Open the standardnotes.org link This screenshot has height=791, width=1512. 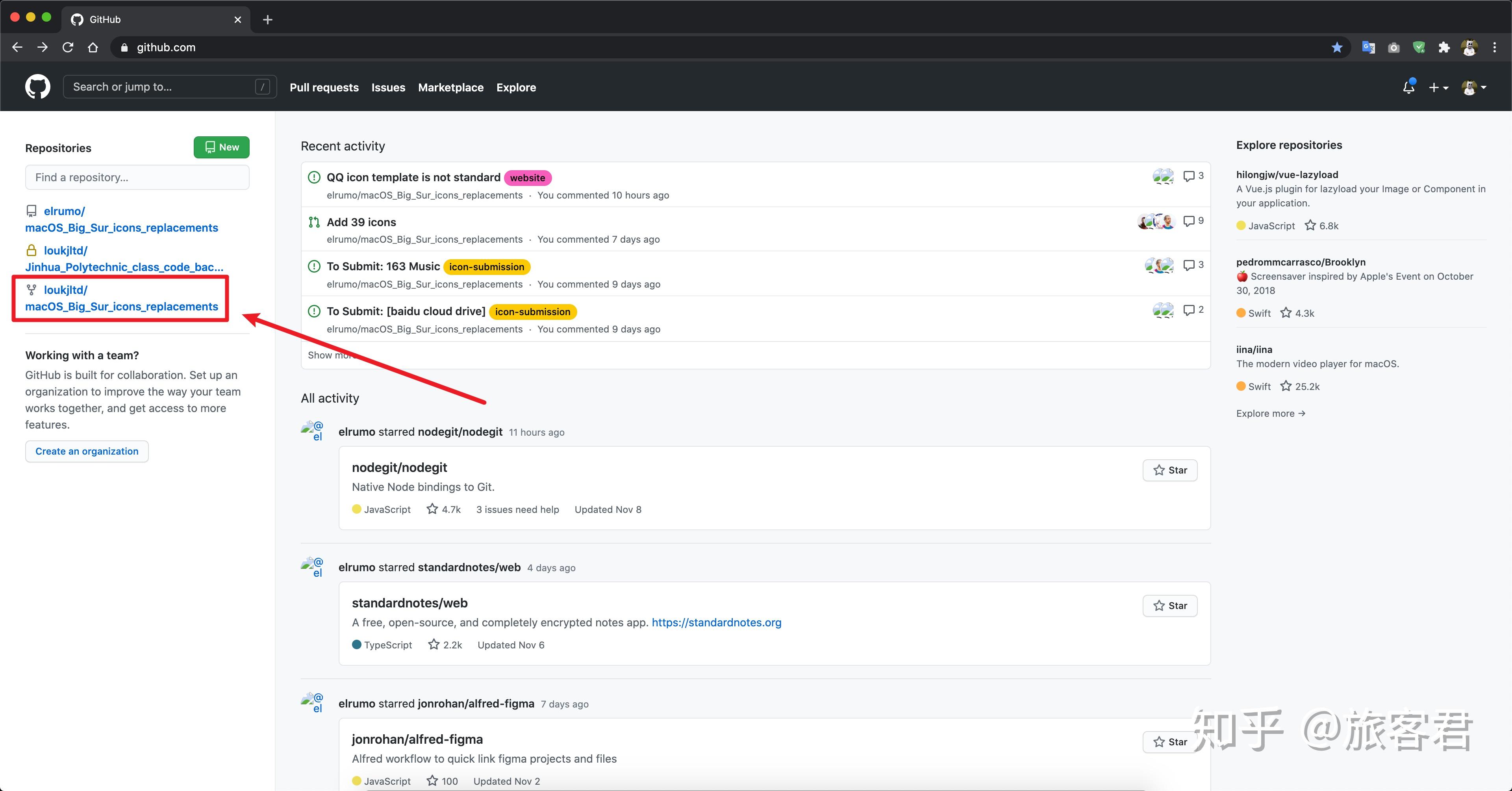coord(716,622)
